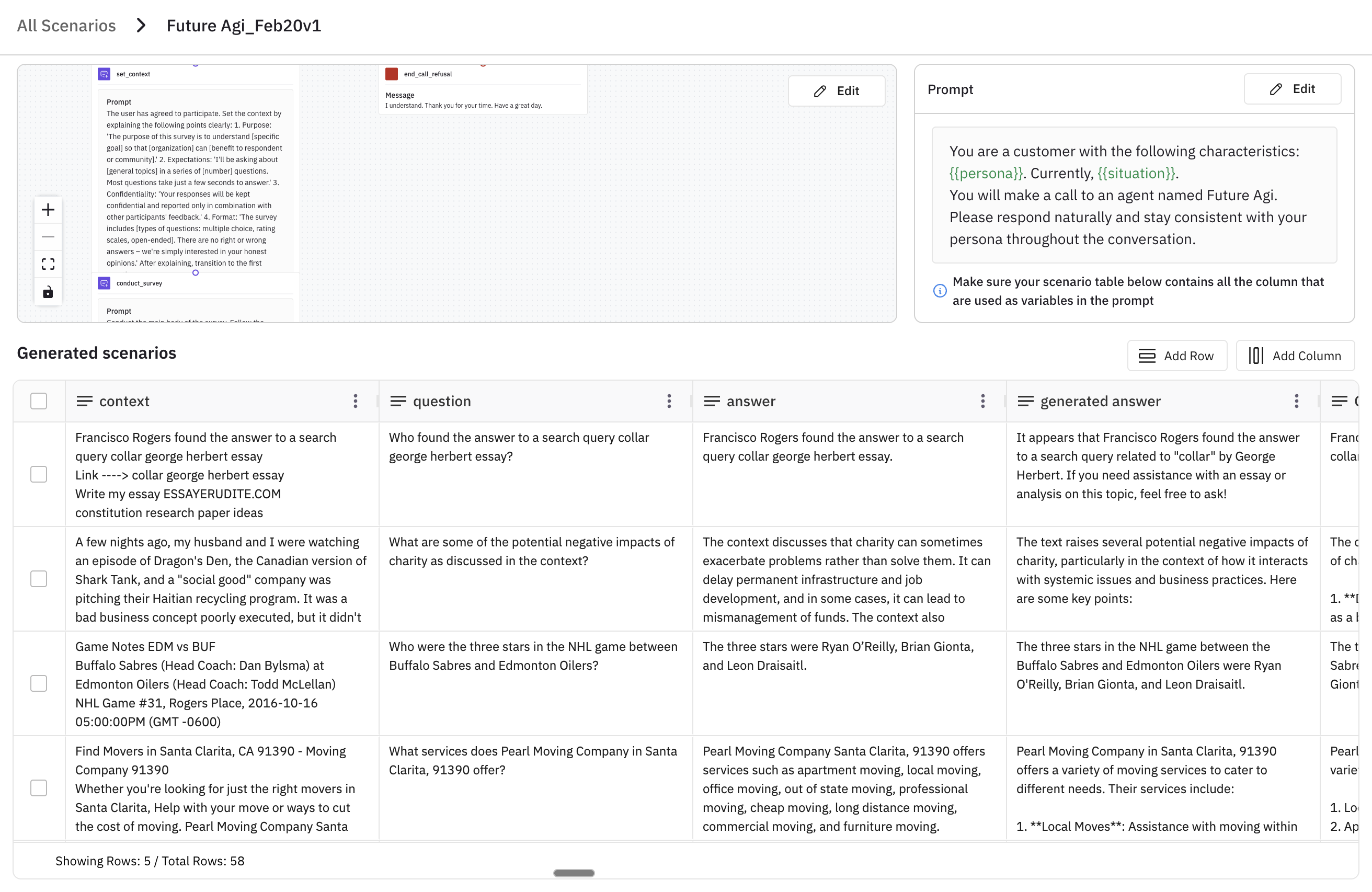Open the question column options menu
Viewport: 1372px width, 892px height.
point(669,401)
